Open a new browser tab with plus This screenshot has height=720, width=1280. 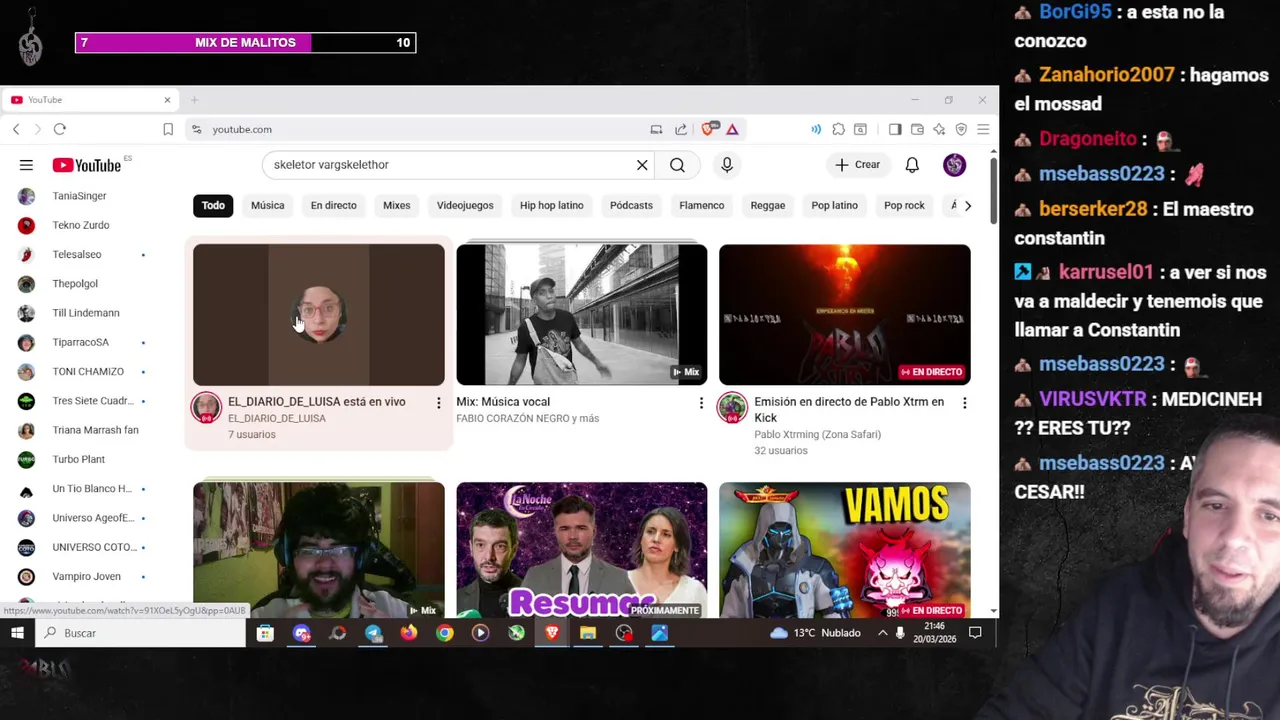[x=194, y=100]
